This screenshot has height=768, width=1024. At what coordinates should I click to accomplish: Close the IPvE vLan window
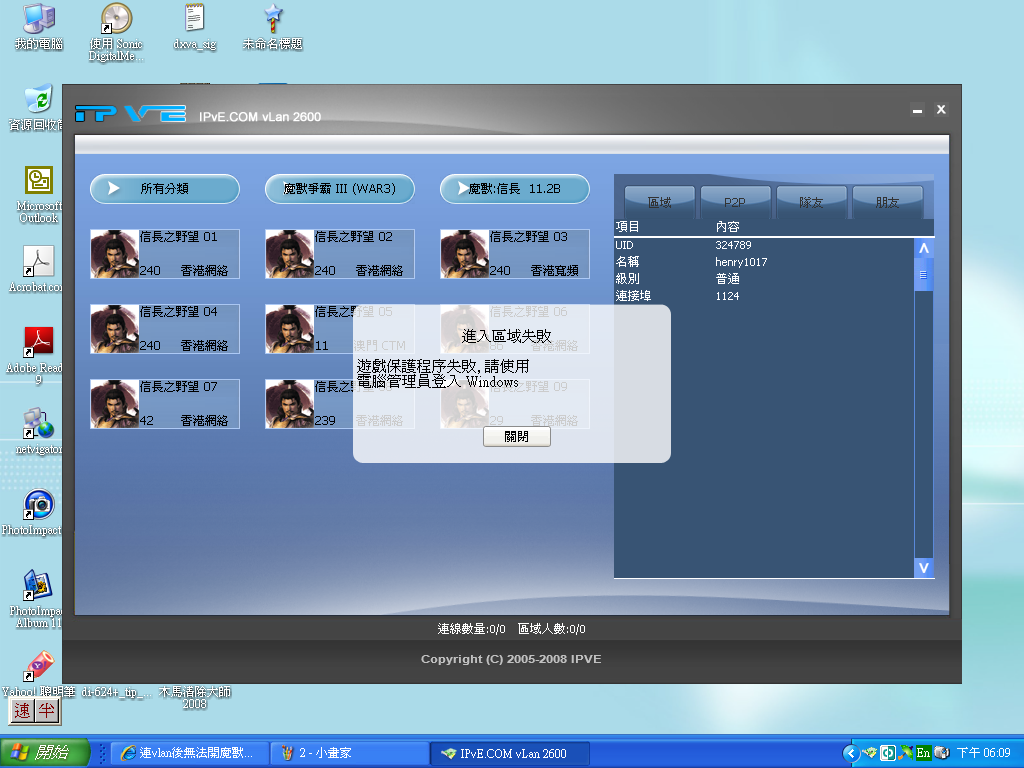coord(941,109)
